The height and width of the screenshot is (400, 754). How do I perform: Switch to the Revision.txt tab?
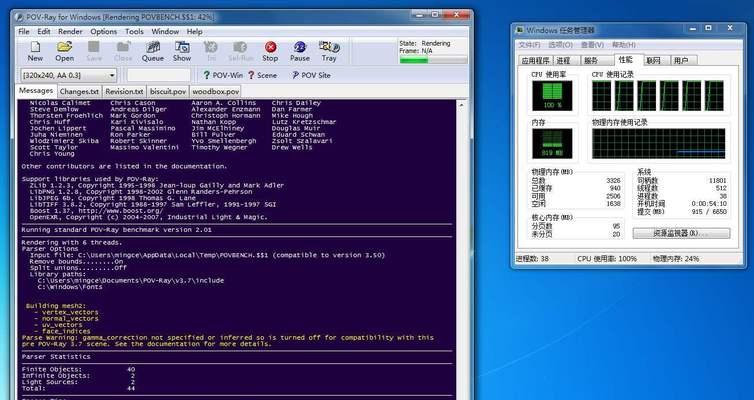(124, 91)
